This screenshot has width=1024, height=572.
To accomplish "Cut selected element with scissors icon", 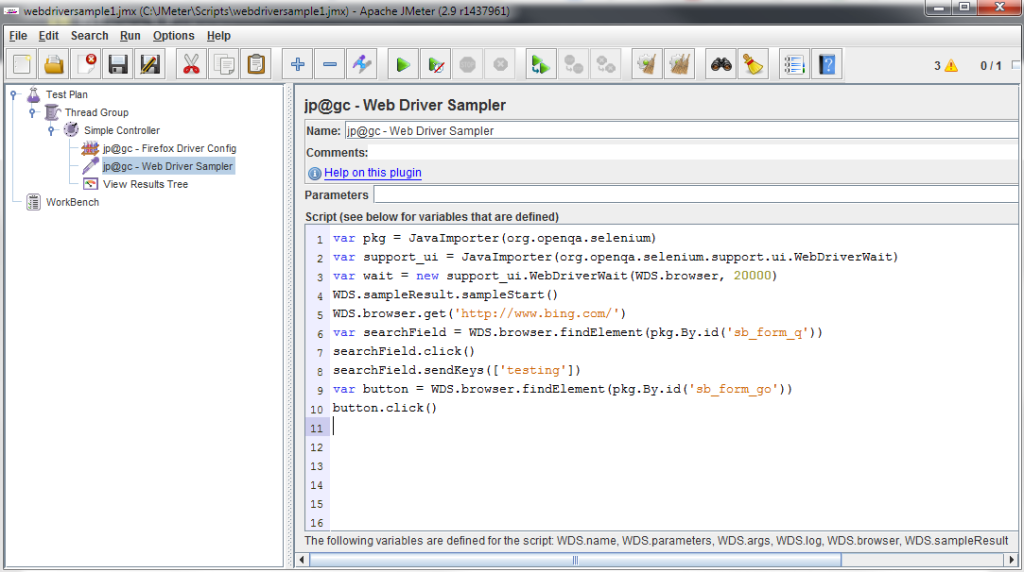I will 191,65.
